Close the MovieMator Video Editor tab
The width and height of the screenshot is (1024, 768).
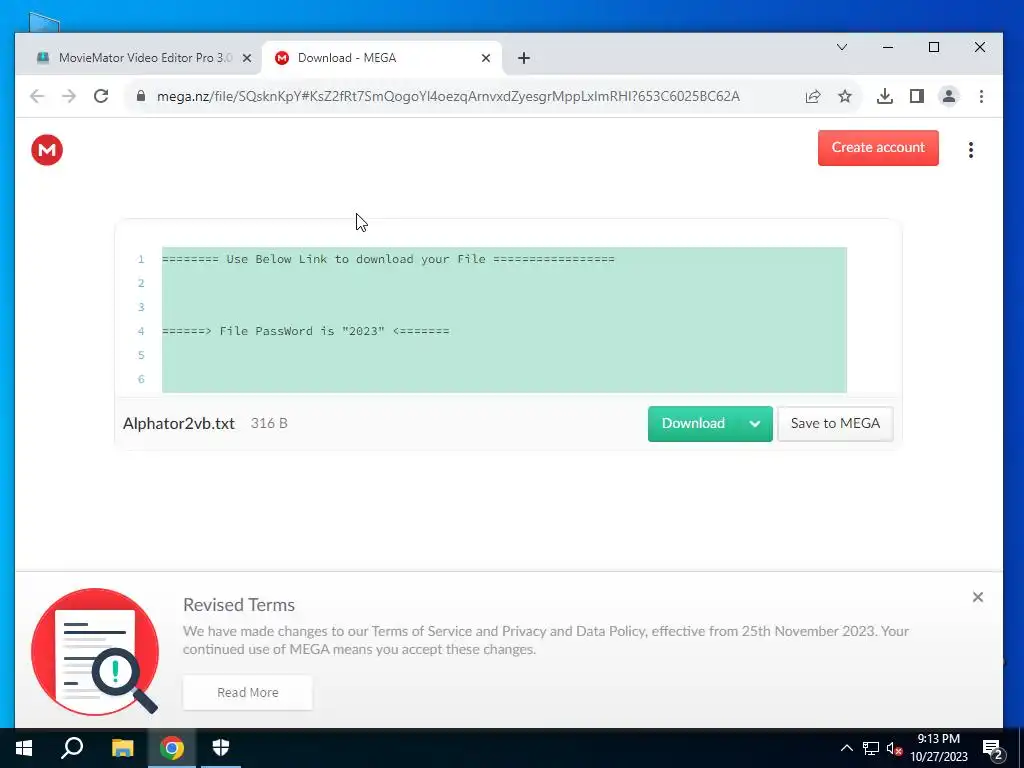(247, 58)
